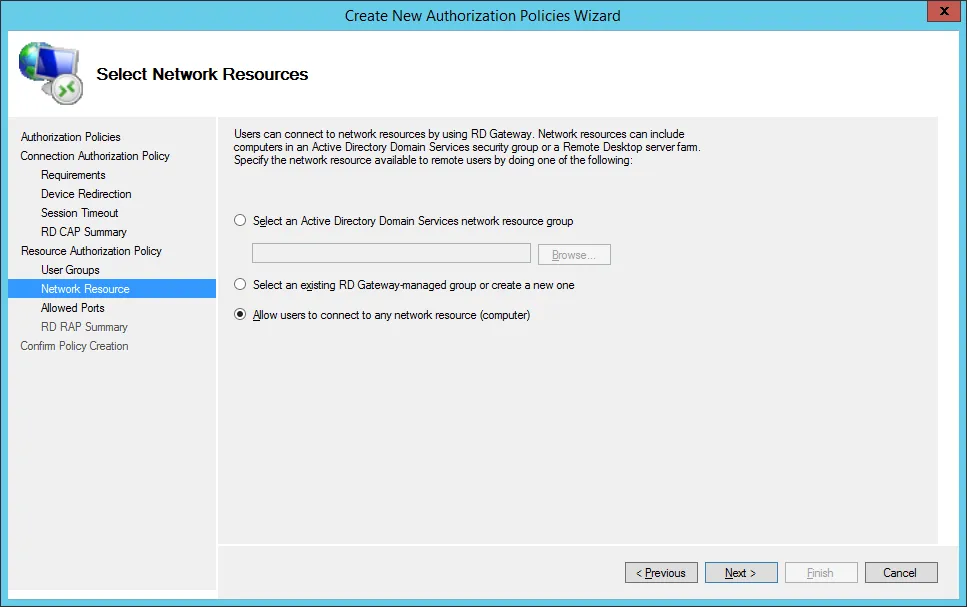The image size is (967, 607).
Task: Open RD CAP Summary step
Action: pos(84,232)
